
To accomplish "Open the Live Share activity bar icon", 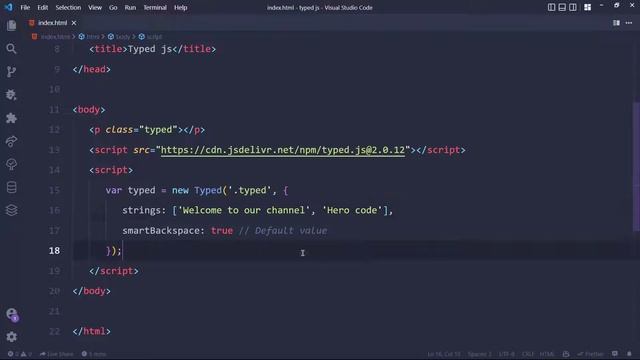I will (11, 141).
